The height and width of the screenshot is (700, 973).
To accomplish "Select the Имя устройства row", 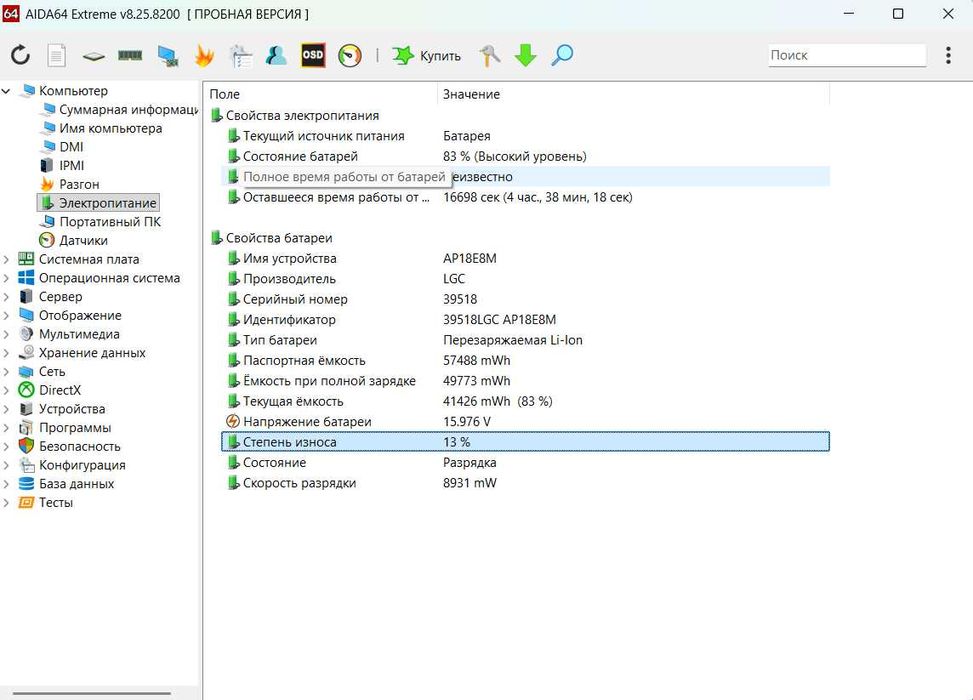I will [x=525, y=258].
